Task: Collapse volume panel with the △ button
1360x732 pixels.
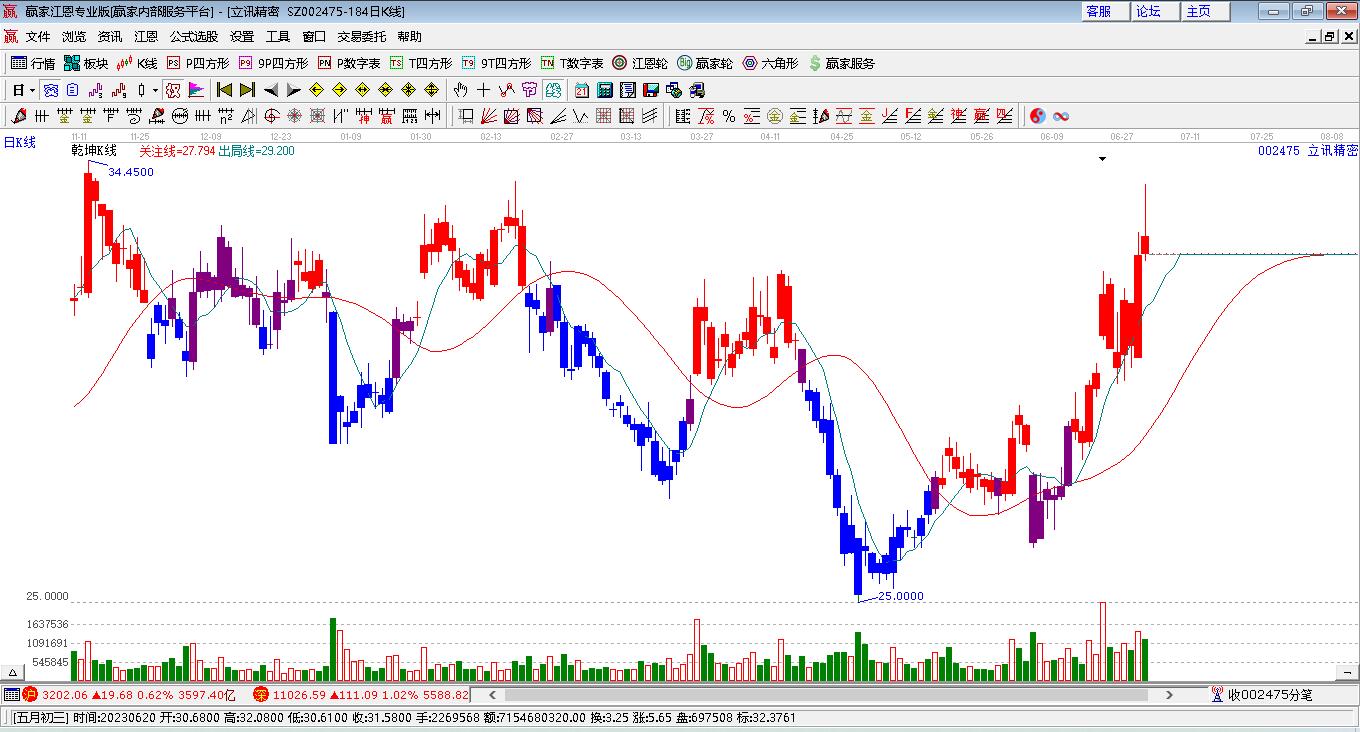Action: click(x=13, y=671)
